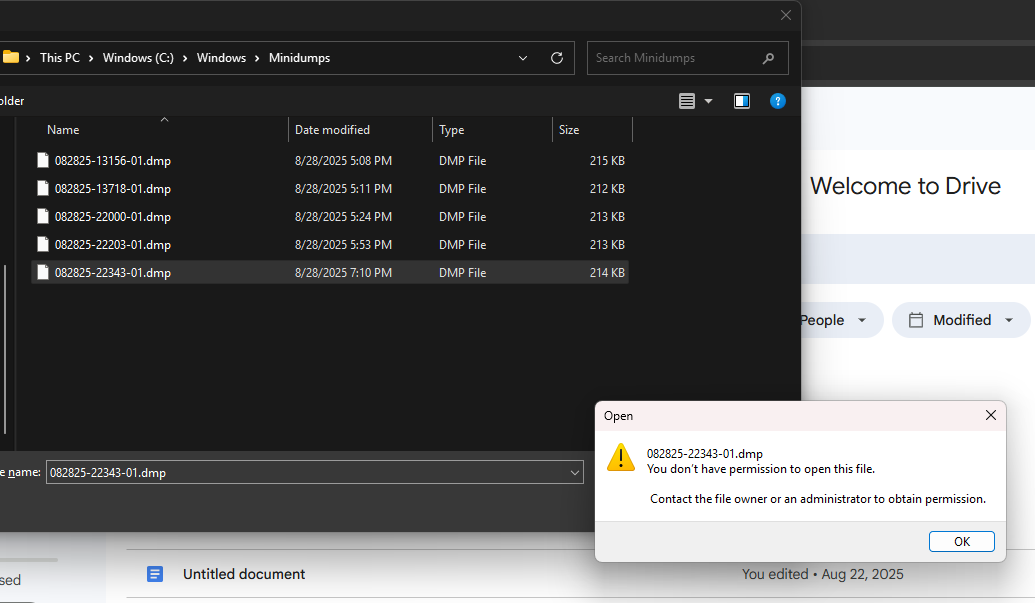Image resolution: width=1035 pixels, height=603 pixels.
Task: Open the Modified filter dropdown in Drive
Action: tap(1009, 320)
